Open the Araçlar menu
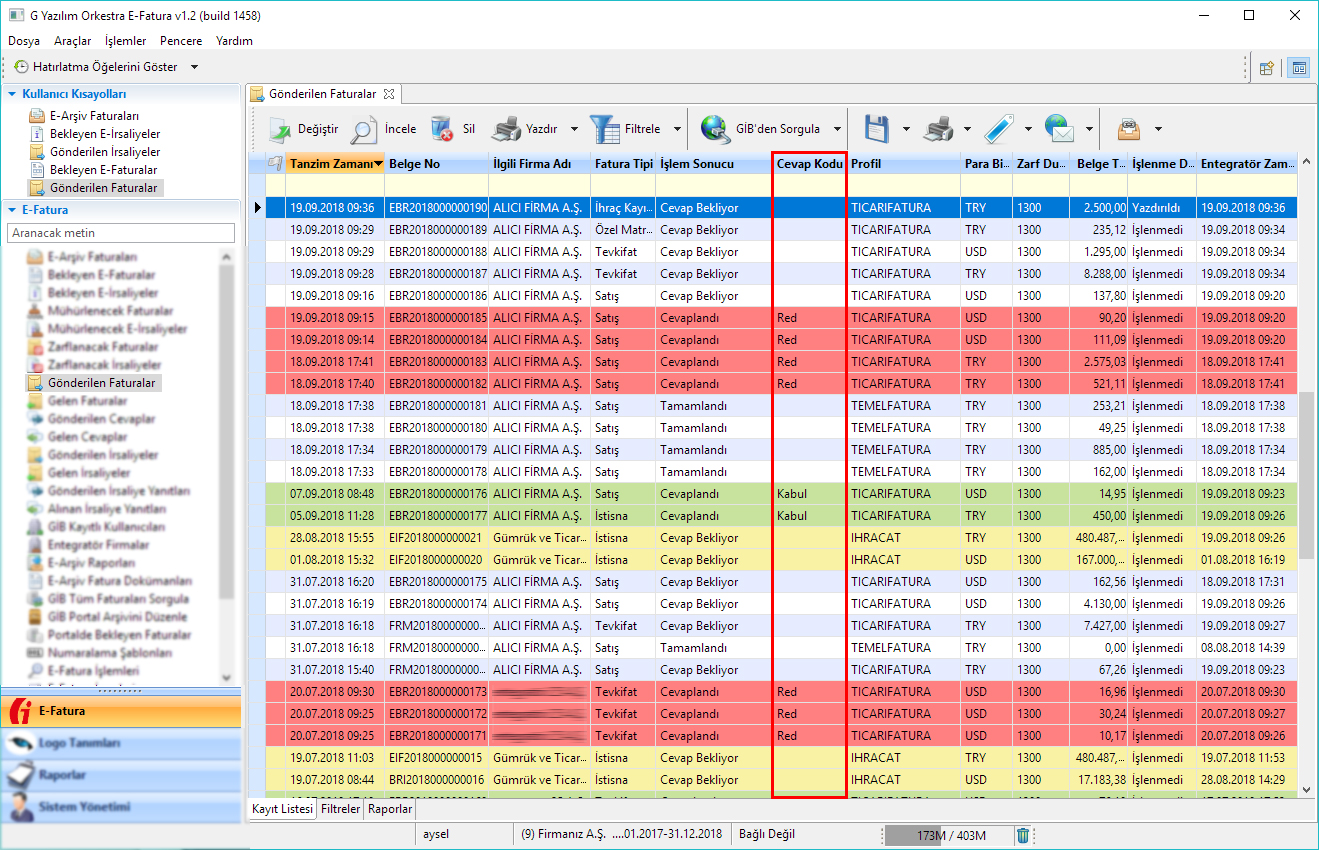 coord(72,41)
